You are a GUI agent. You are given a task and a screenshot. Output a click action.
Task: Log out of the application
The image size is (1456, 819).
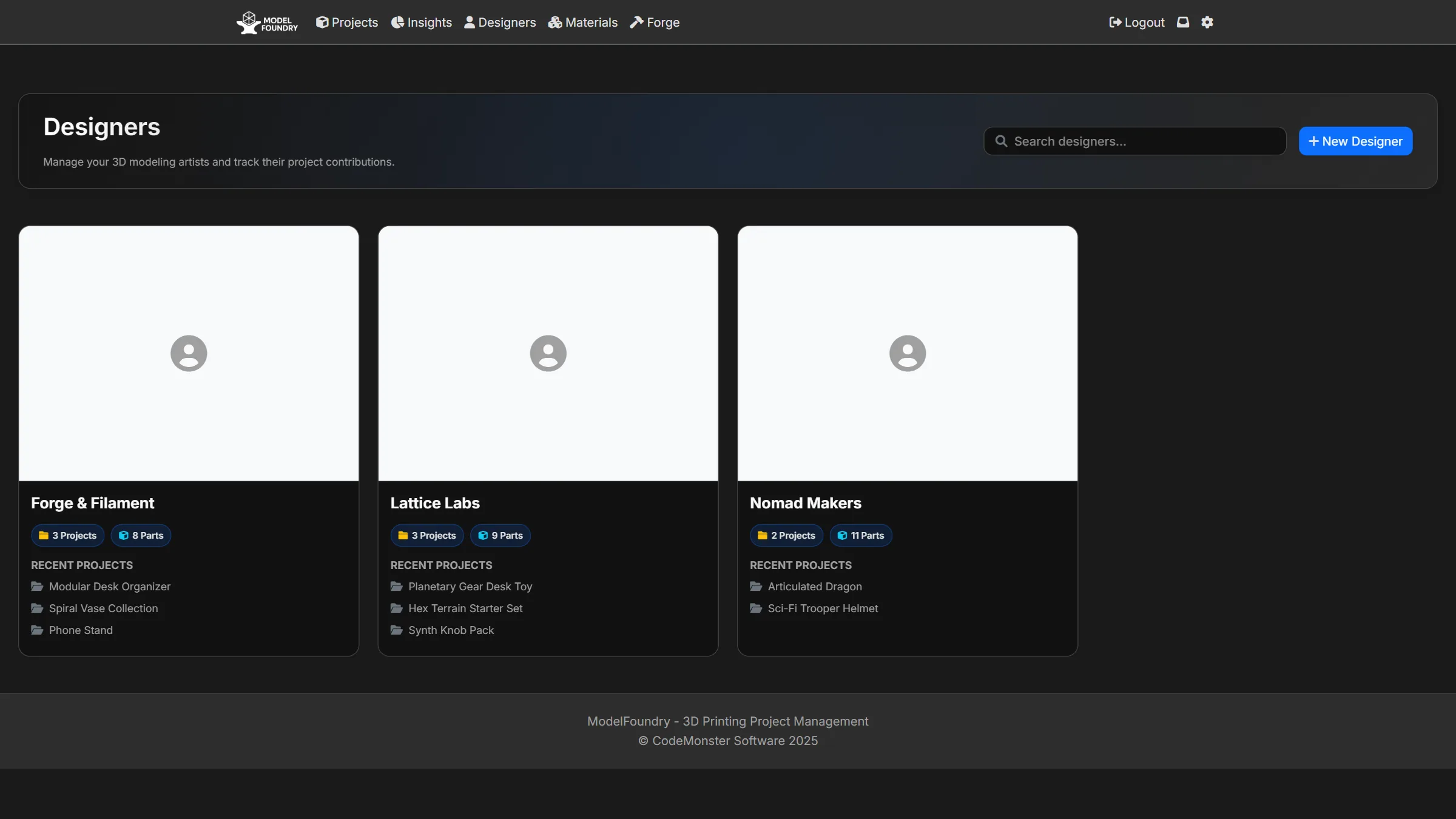[x=1137, y=22]
